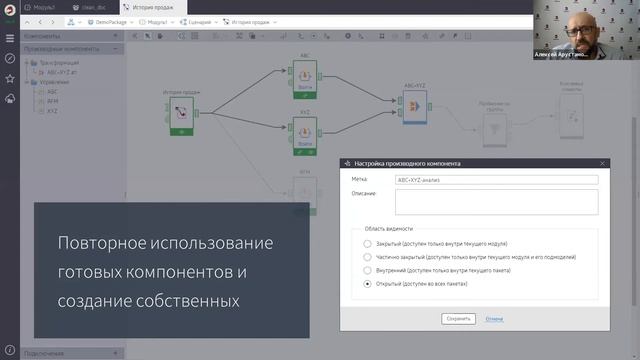Navigate forward with the right arrow

tap(53, 22)
